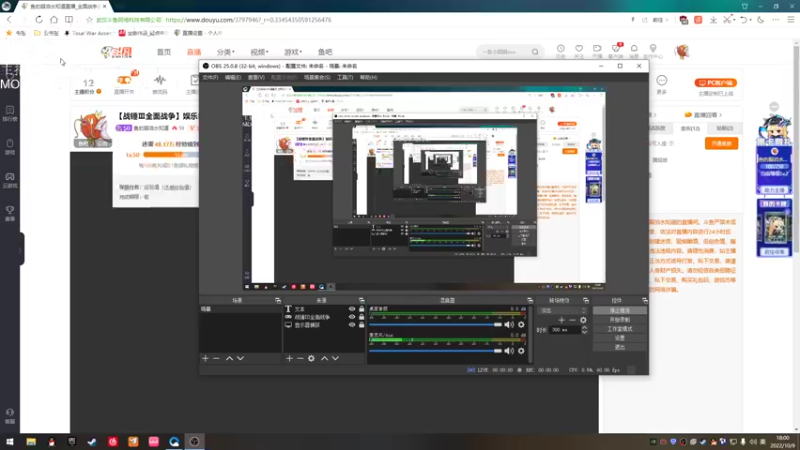Toggle lock on 显示器捕获 source
The width and height of the screenshot is (800, 450).
click(x=361, y=325)
